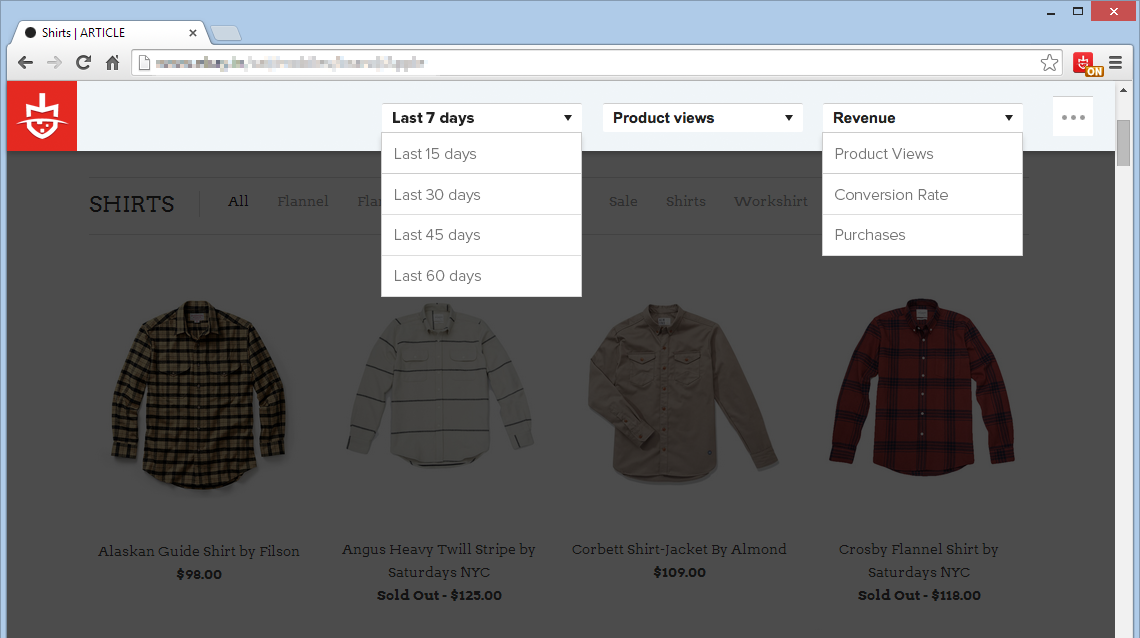Viewport: 1140px width, 638px height.
Task: Click Crosby Flannel Shirt title
Action: (919, 560)
